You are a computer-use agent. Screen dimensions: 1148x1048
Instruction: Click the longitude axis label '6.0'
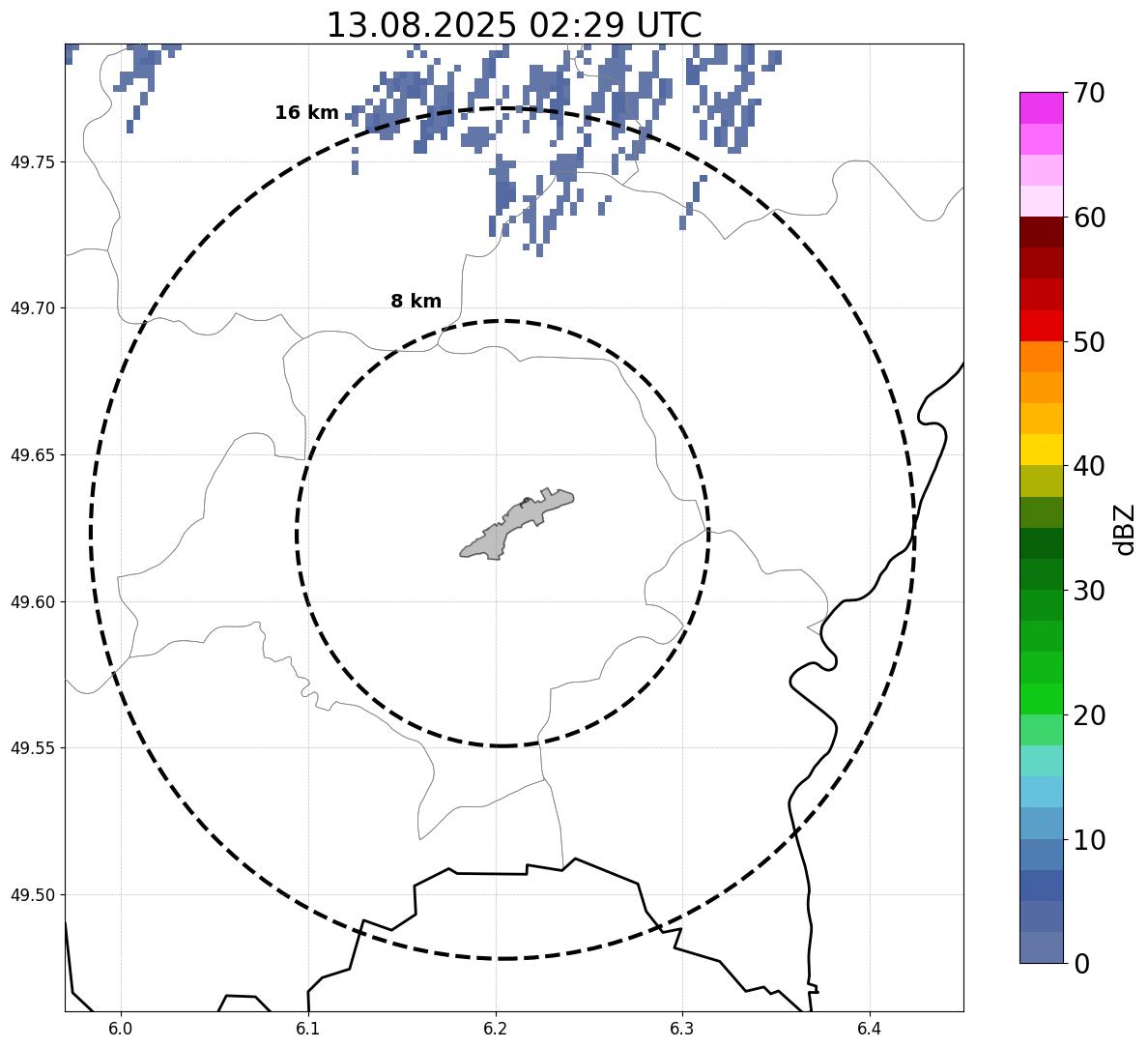pos(121,1029)
